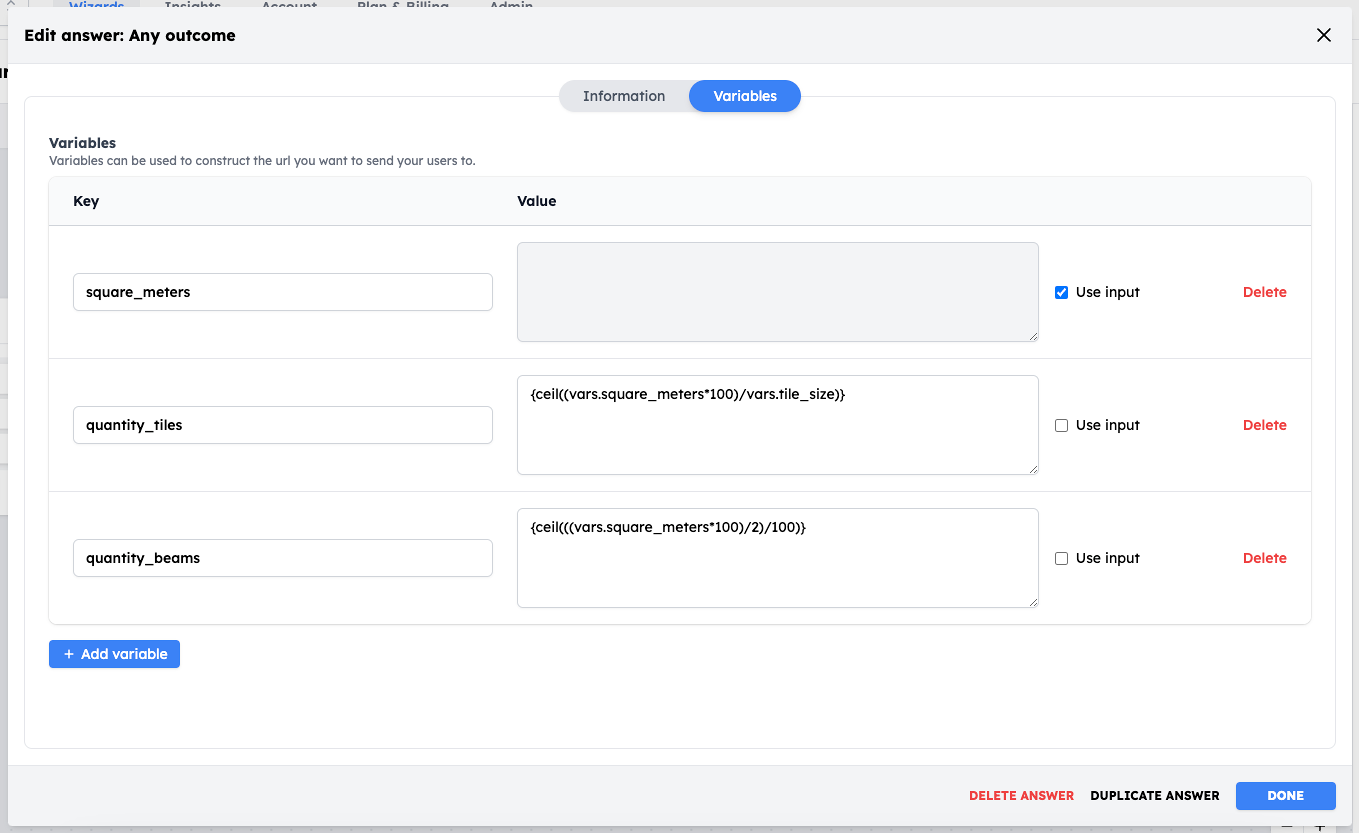This screenshot has height=833, width=1359.
Task: Focus the quantity_beams key field
Action: click(283, 558)
